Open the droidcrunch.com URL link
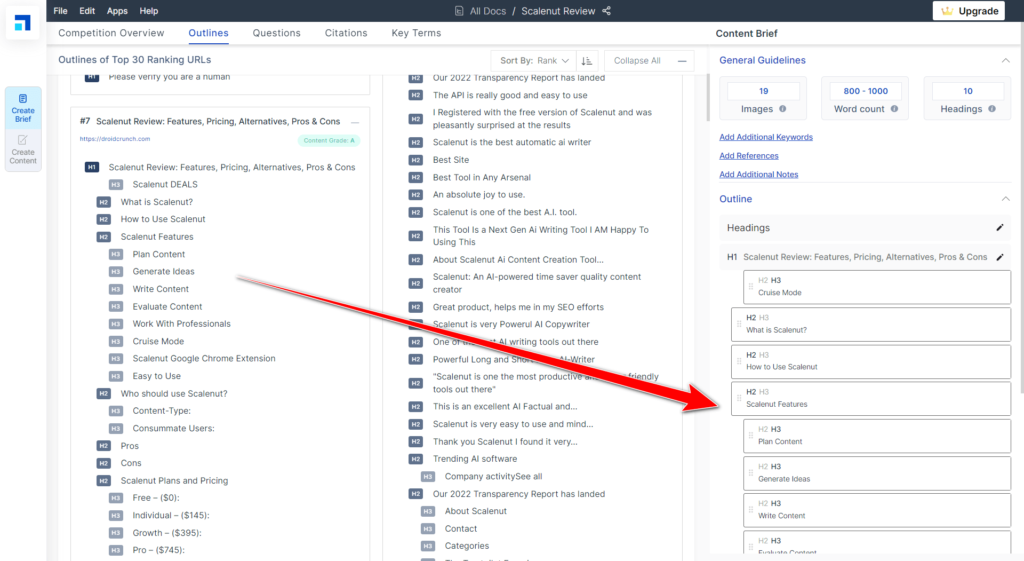 [115, 139]
